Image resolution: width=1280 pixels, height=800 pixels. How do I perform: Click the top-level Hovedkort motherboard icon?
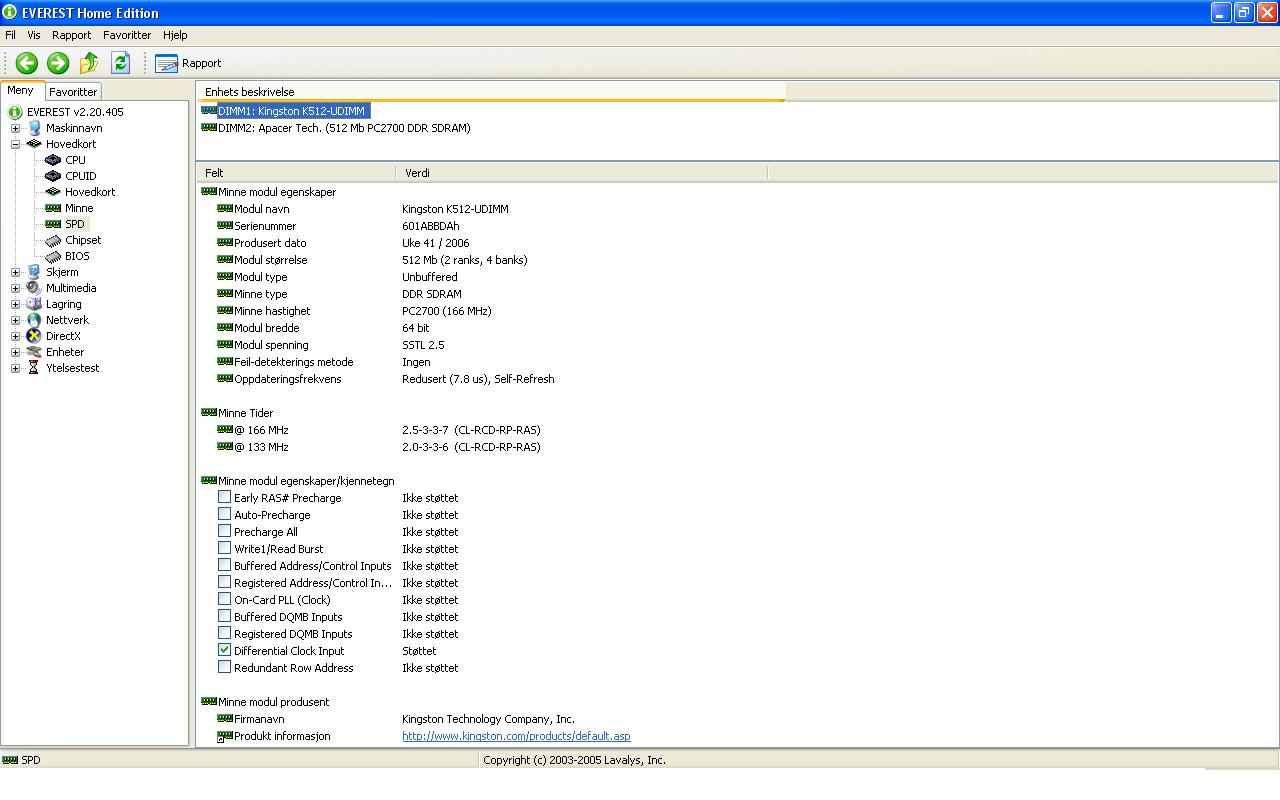click(x=34, y=144)
